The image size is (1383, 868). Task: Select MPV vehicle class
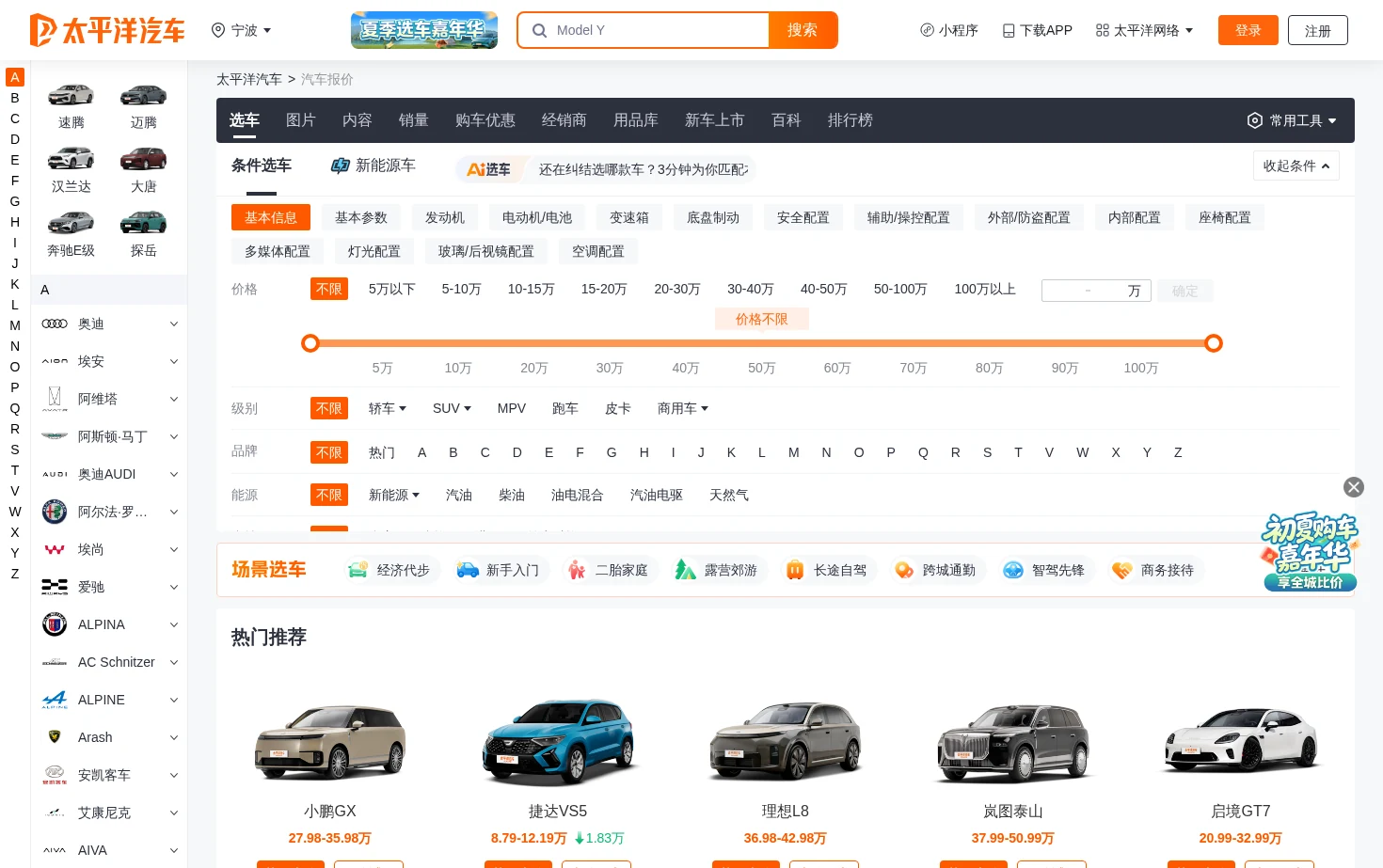512,408
